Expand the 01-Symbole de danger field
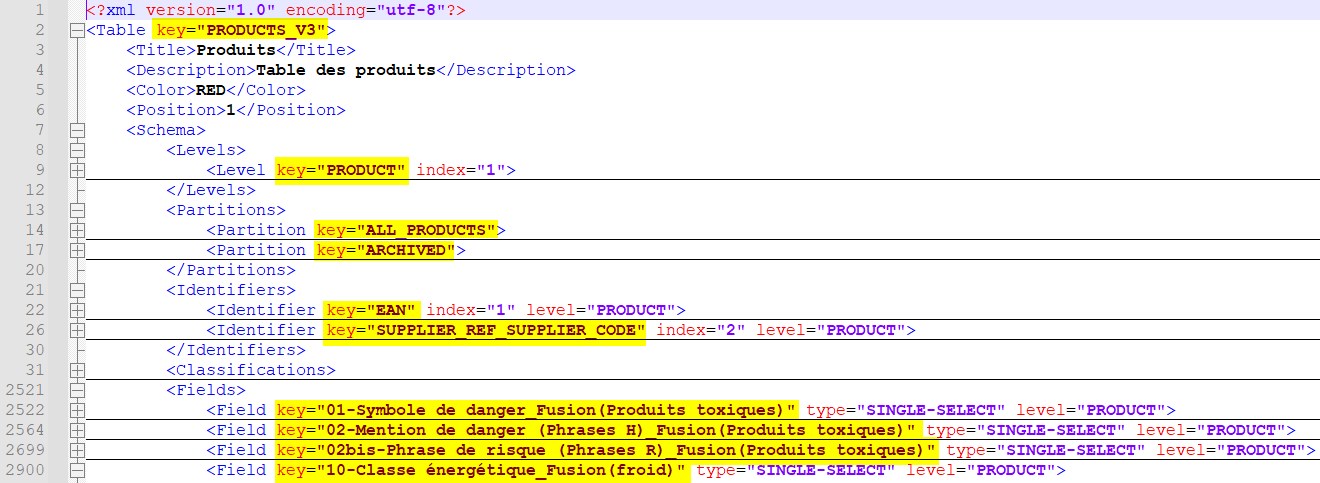 click(x=77, y=410)
